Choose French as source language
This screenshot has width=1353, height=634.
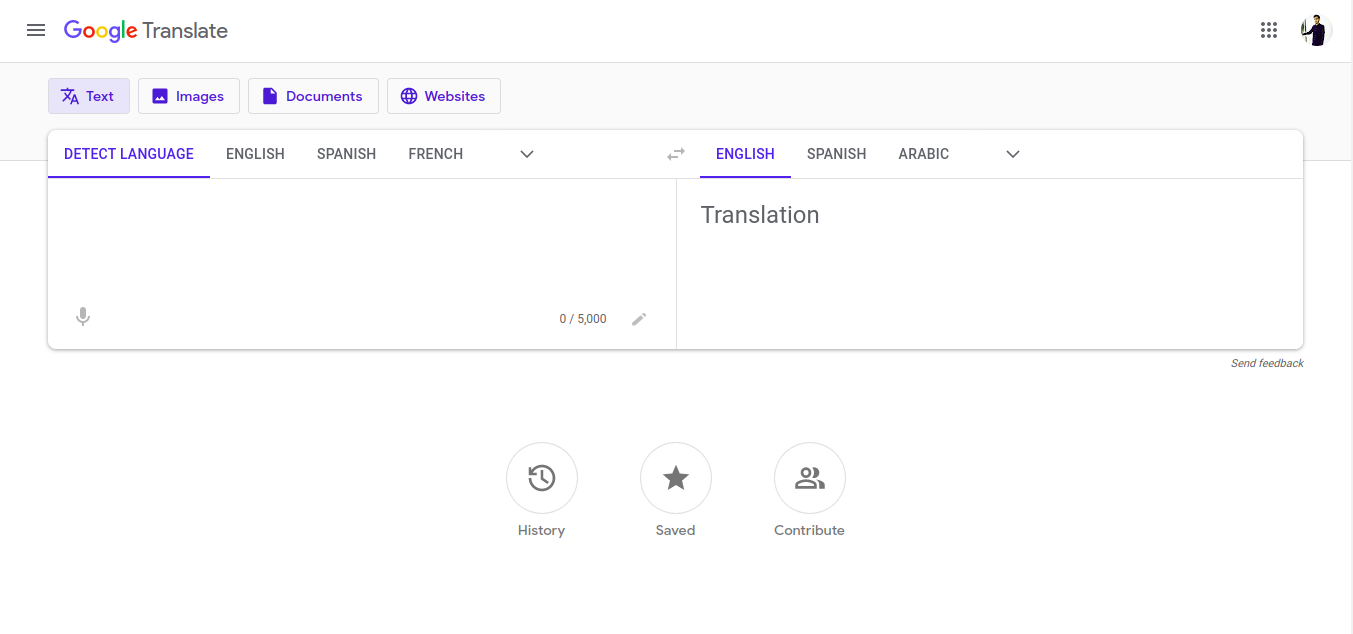(x=435, y=154)
